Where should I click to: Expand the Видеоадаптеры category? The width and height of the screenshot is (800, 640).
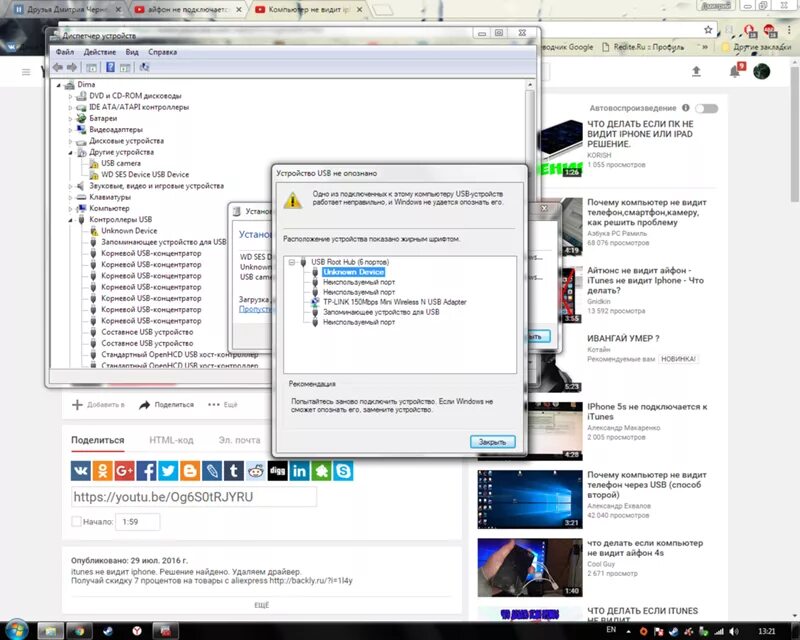coord(70,130)
